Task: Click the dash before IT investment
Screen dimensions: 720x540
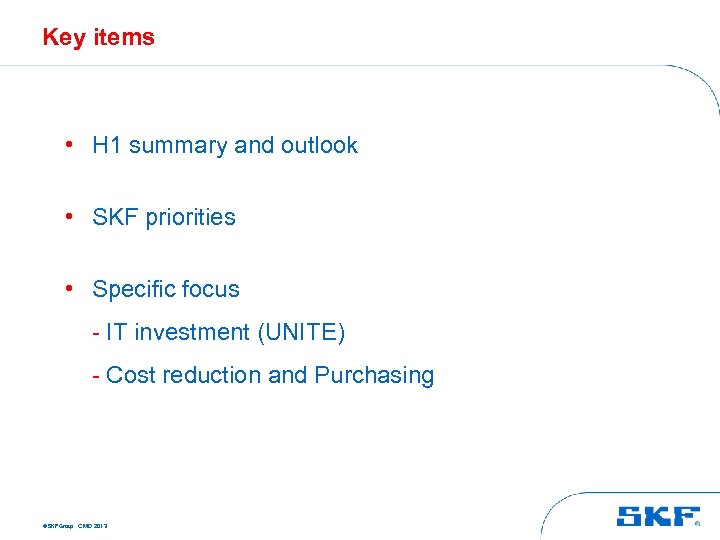Action: 96,333
